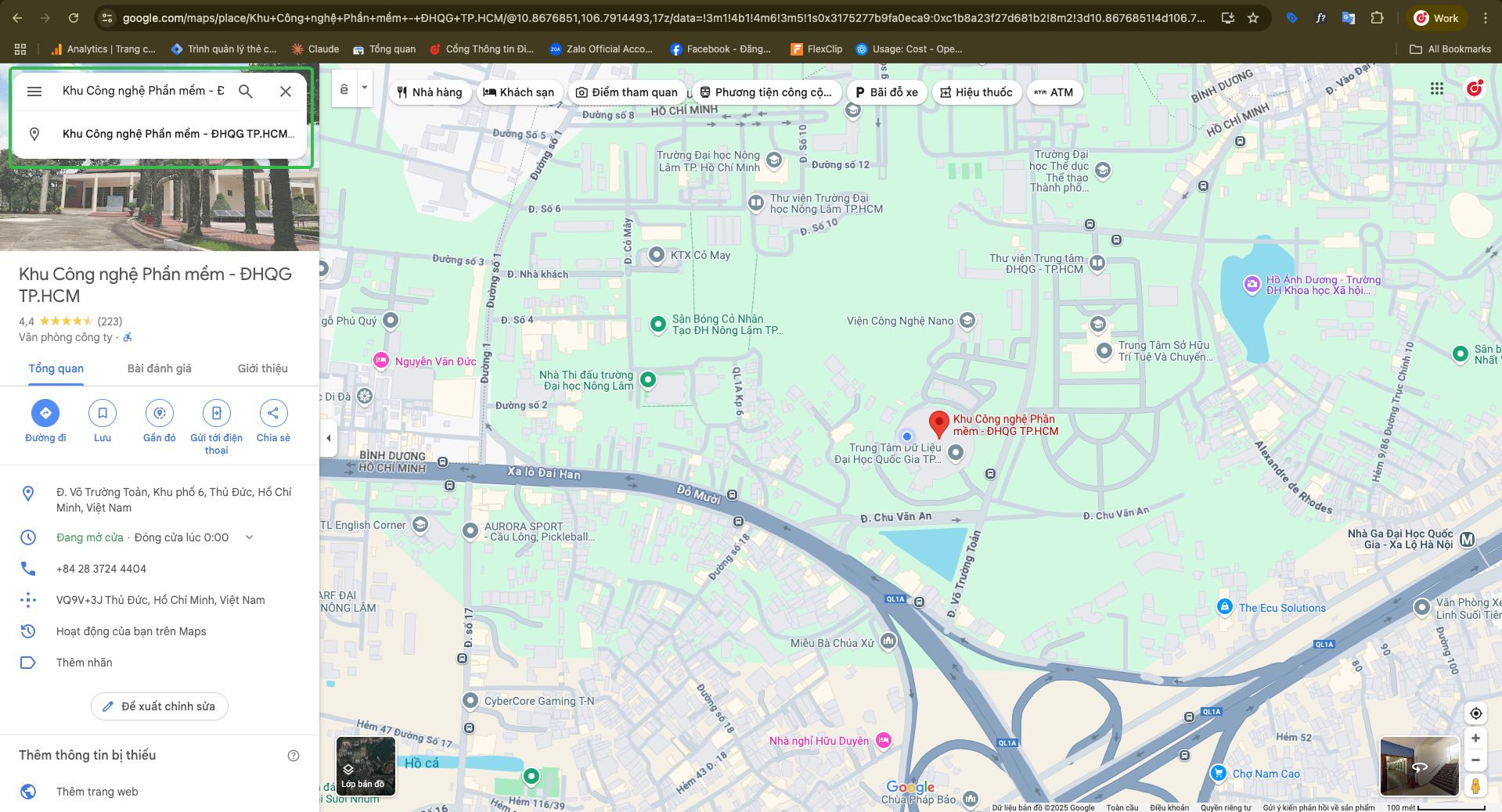Viewport: 1502px width, 812px height.
Task: Open the Google apps grid icon
Action: 1436,89
